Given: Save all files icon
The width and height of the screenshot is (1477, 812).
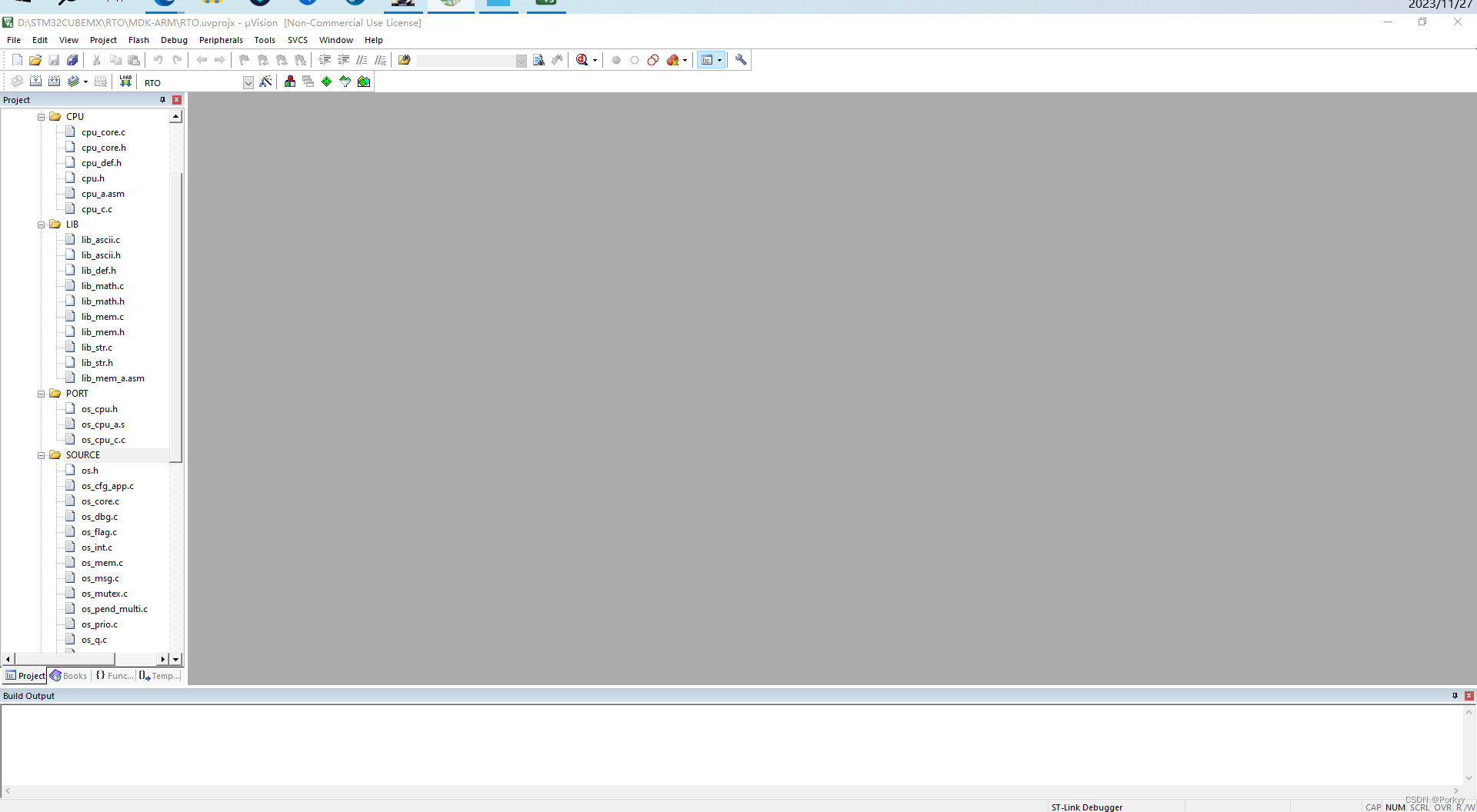Looking at the screenshot, I should [x=72, y=60].
